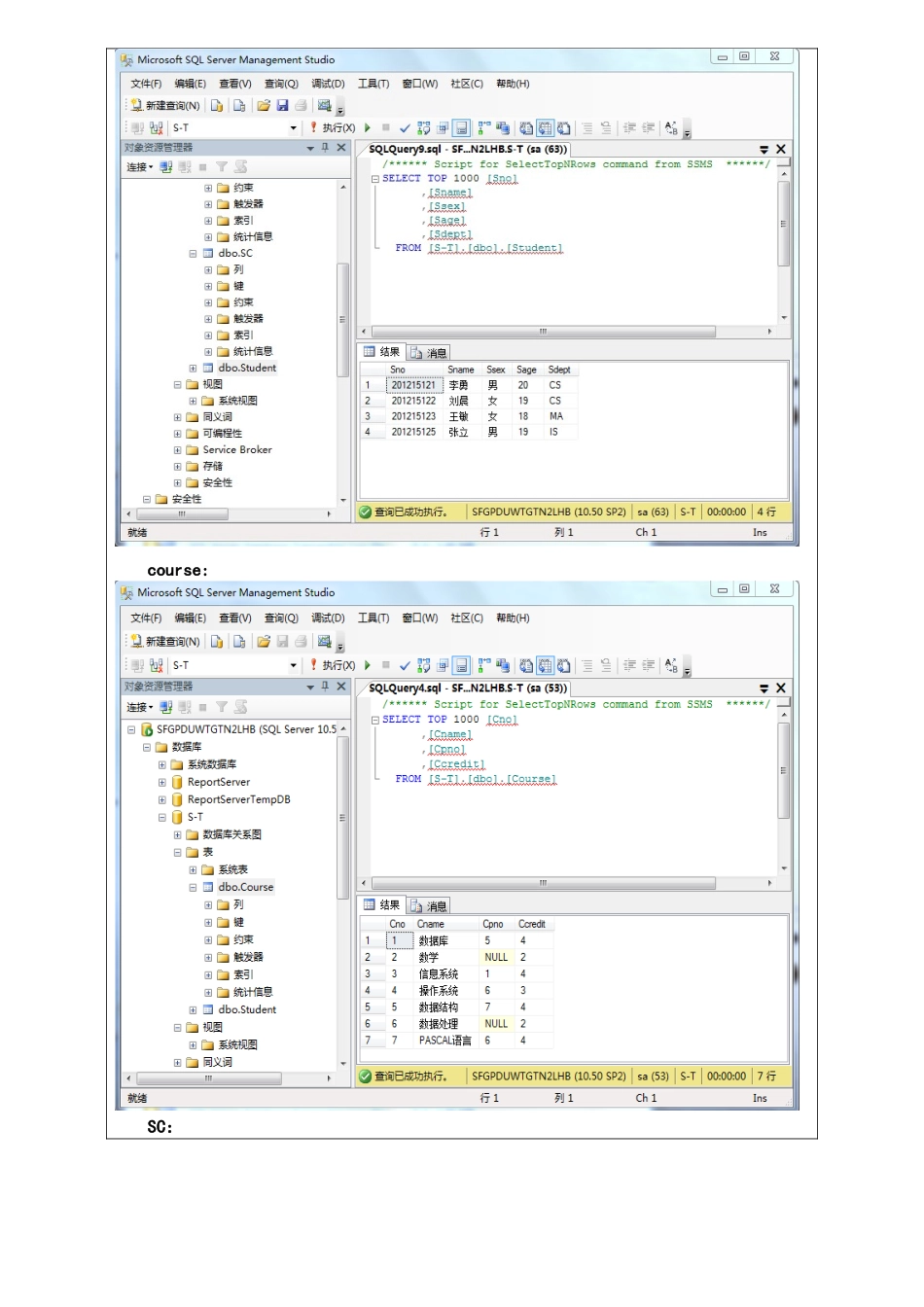Toggle Include Actual Execution Plan in top window

483,128
